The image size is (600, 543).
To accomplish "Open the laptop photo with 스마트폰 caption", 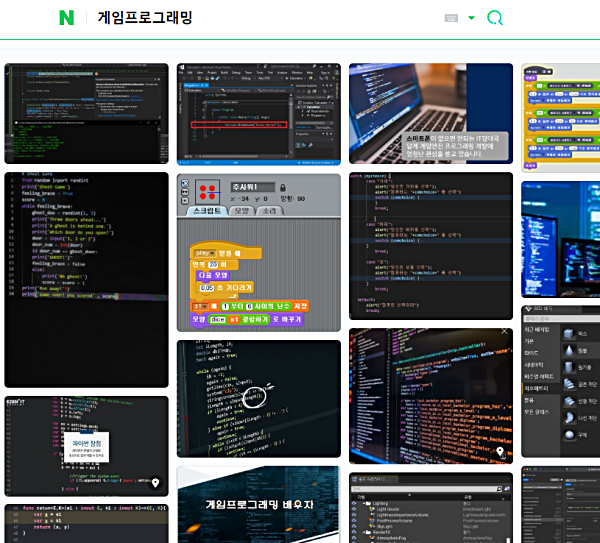I will point(431,114).
